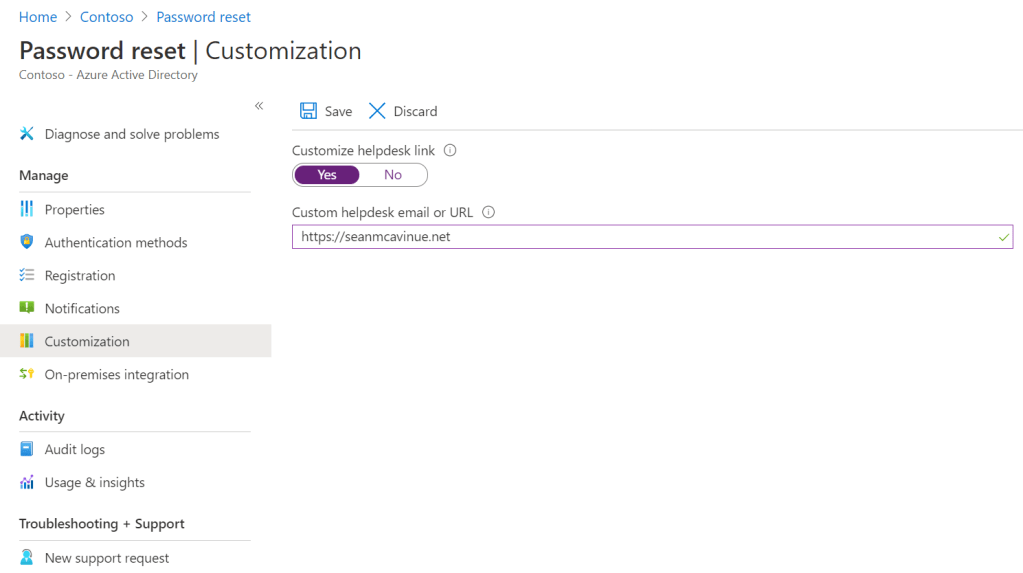The height and width of the screenshot is (573, 1023).
Task: Click the Custom helpdesk URL text field
Action: (x=640, y=237)
